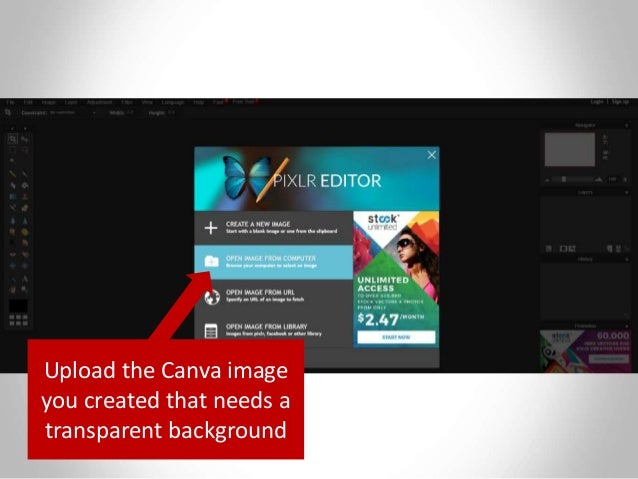Choose Create a New Image
Viewport: 638px width, 479px height.
coord(273,228)
